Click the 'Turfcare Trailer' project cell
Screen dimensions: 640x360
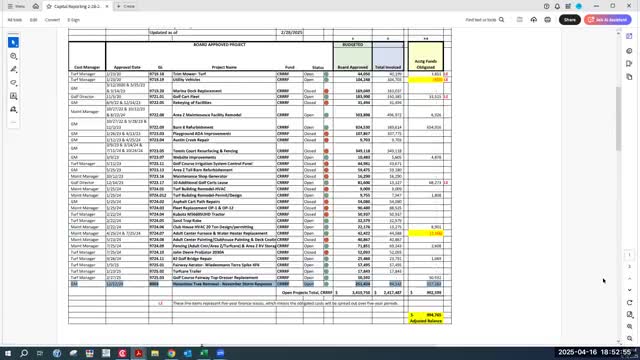click(224, 271)
